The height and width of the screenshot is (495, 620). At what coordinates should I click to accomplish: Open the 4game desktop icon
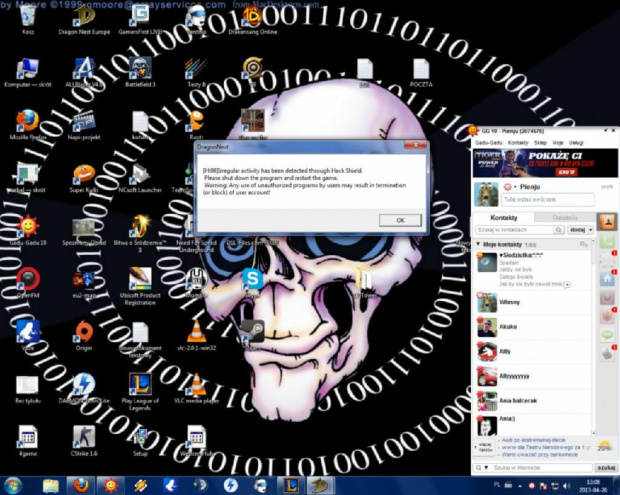point(28,440)
